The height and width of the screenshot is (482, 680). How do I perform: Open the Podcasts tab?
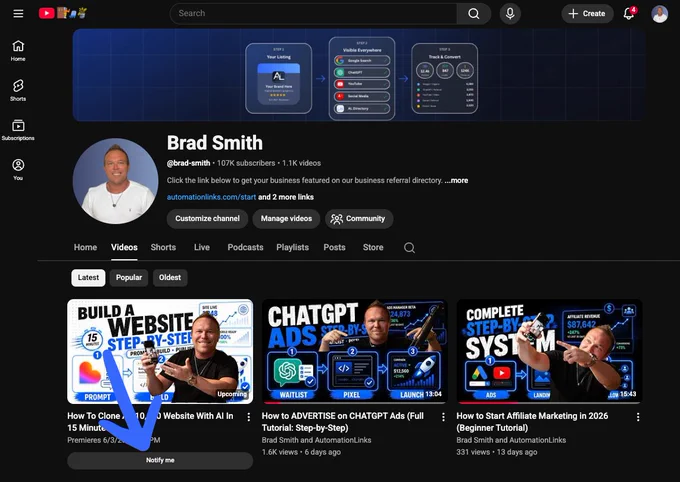point(245,247)
